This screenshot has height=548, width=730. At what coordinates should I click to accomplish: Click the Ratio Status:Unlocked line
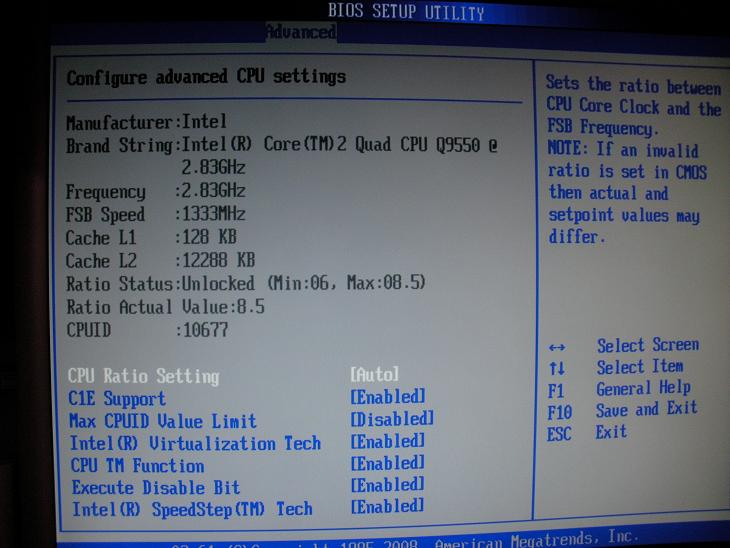246,283
